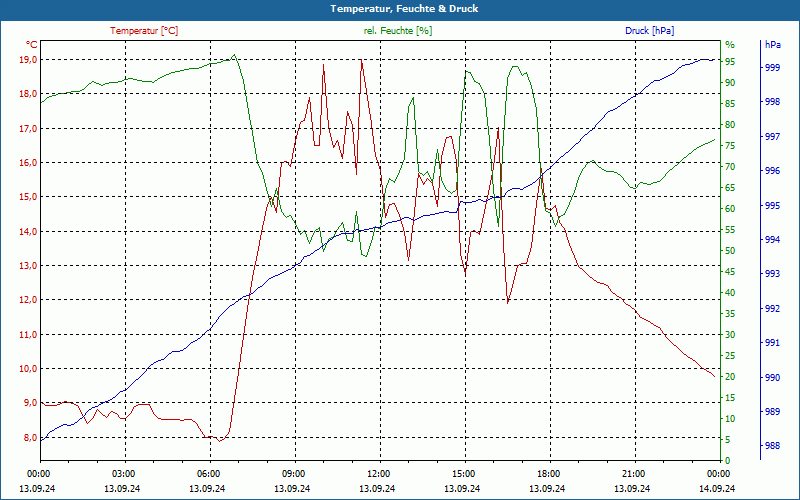The height and width of the screenshot is (500, 800).
Task: Click the '30' humidity axis value
Action: pyautogui.click(x=730, y=335)
